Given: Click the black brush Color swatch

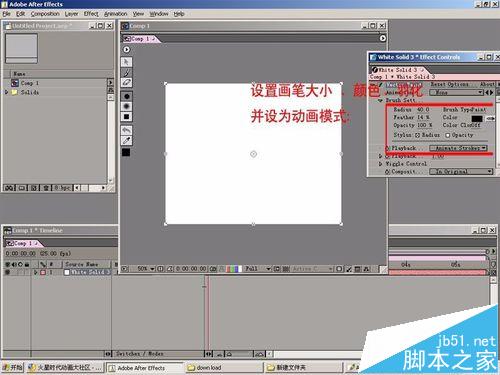Looking at the screenshot, I should point(477,118).
